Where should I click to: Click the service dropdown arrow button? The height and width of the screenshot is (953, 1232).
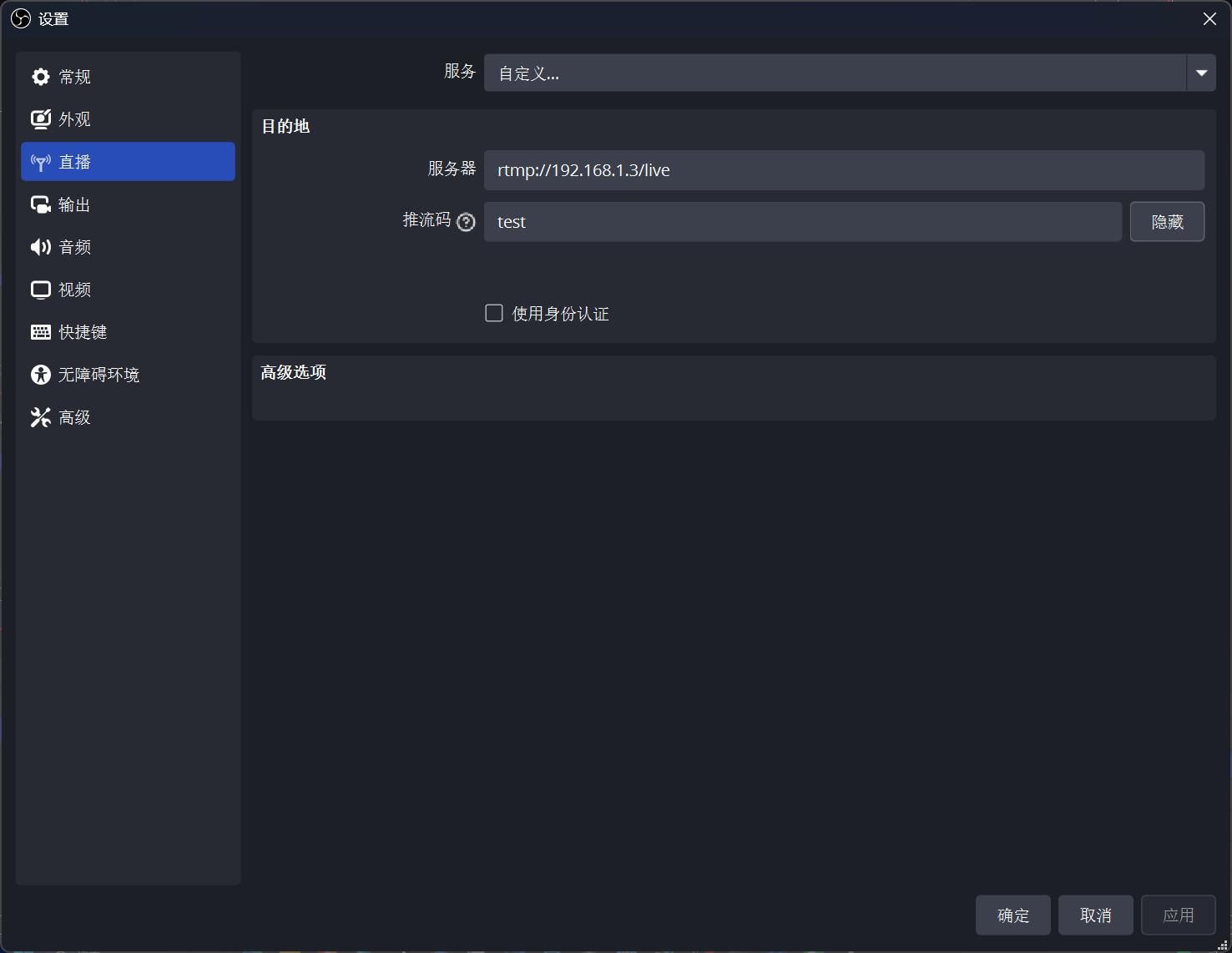(1201, 73)
